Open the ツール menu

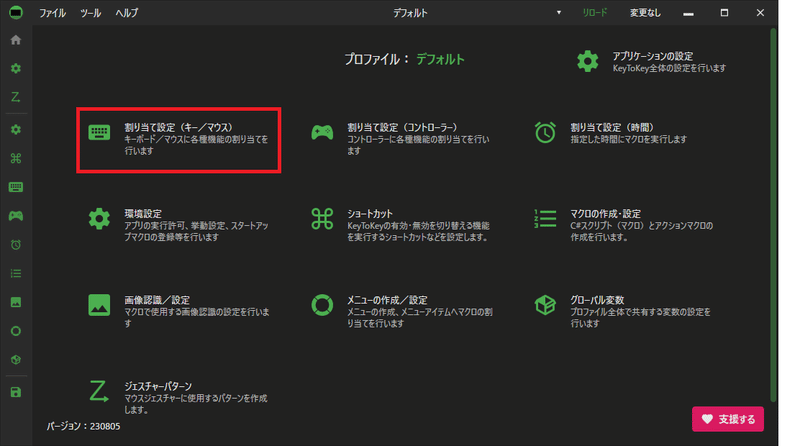tap(91, 13)
